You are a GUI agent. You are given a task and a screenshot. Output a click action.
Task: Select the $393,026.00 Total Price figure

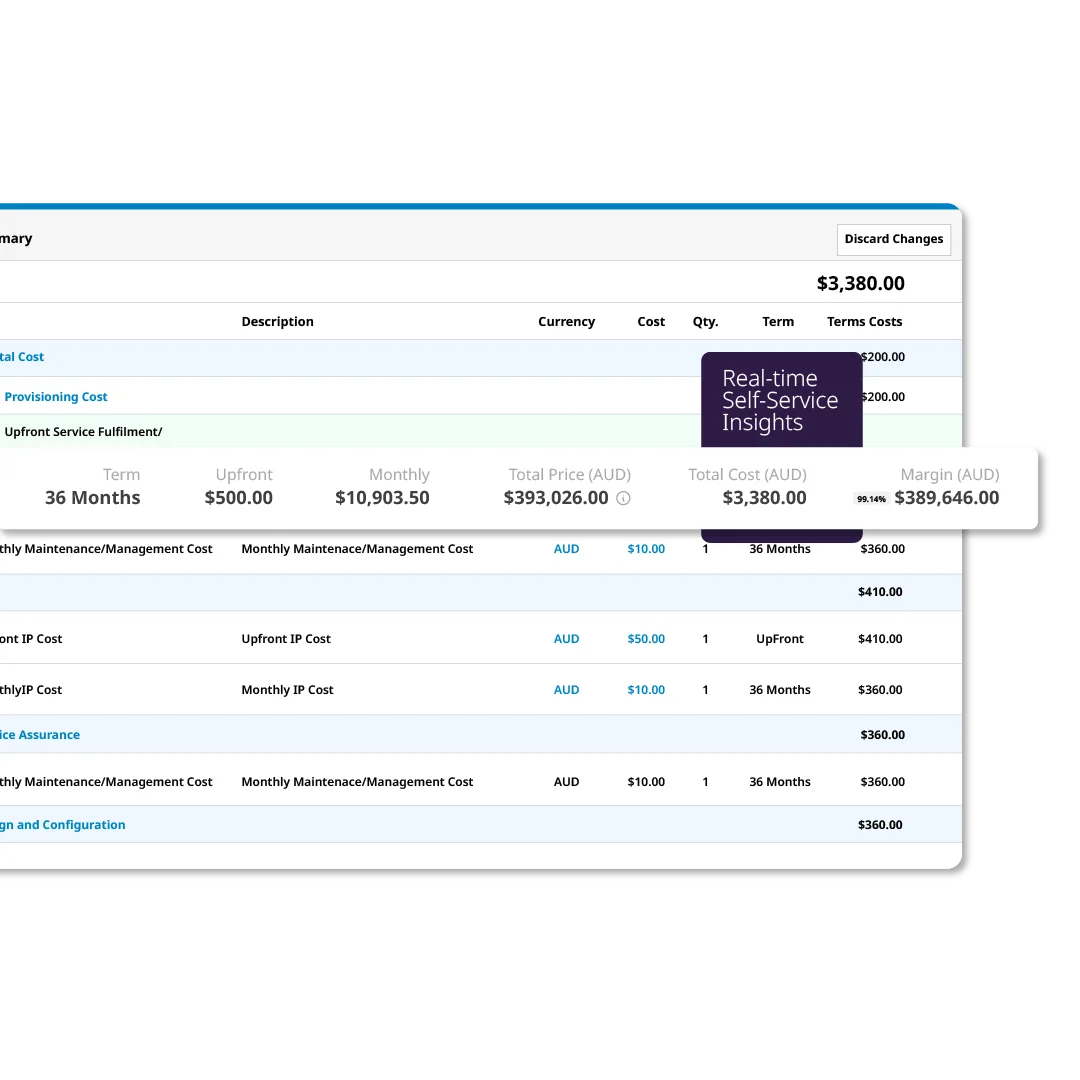pos(555,497)
